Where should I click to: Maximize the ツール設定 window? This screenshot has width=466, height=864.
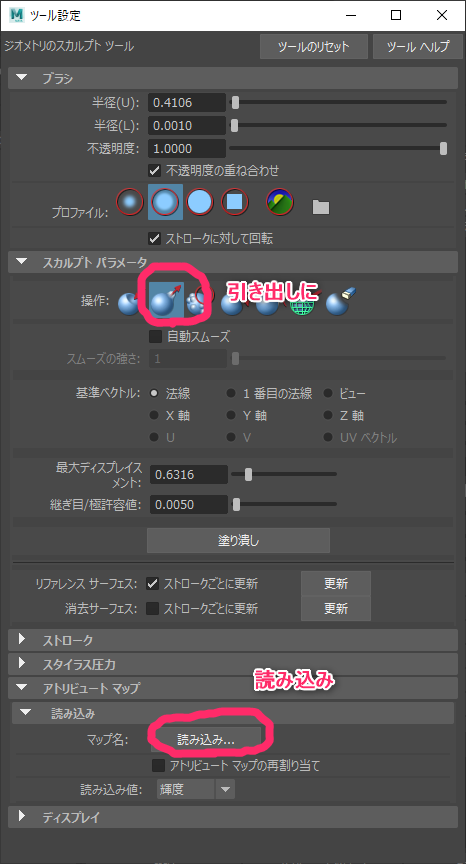tap(395, 15)
